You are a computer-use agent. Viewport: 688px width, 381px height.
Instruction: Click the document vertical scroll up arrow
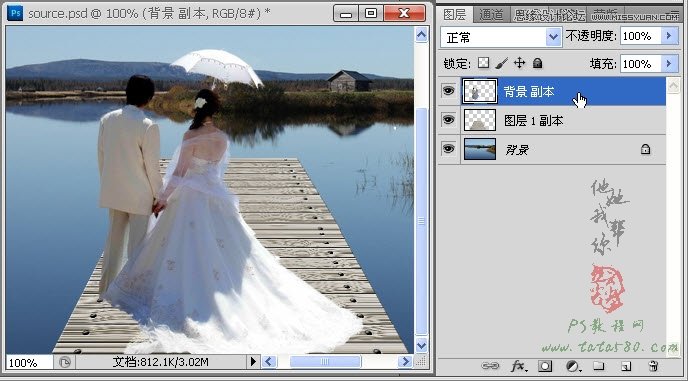tap(421, 35)
